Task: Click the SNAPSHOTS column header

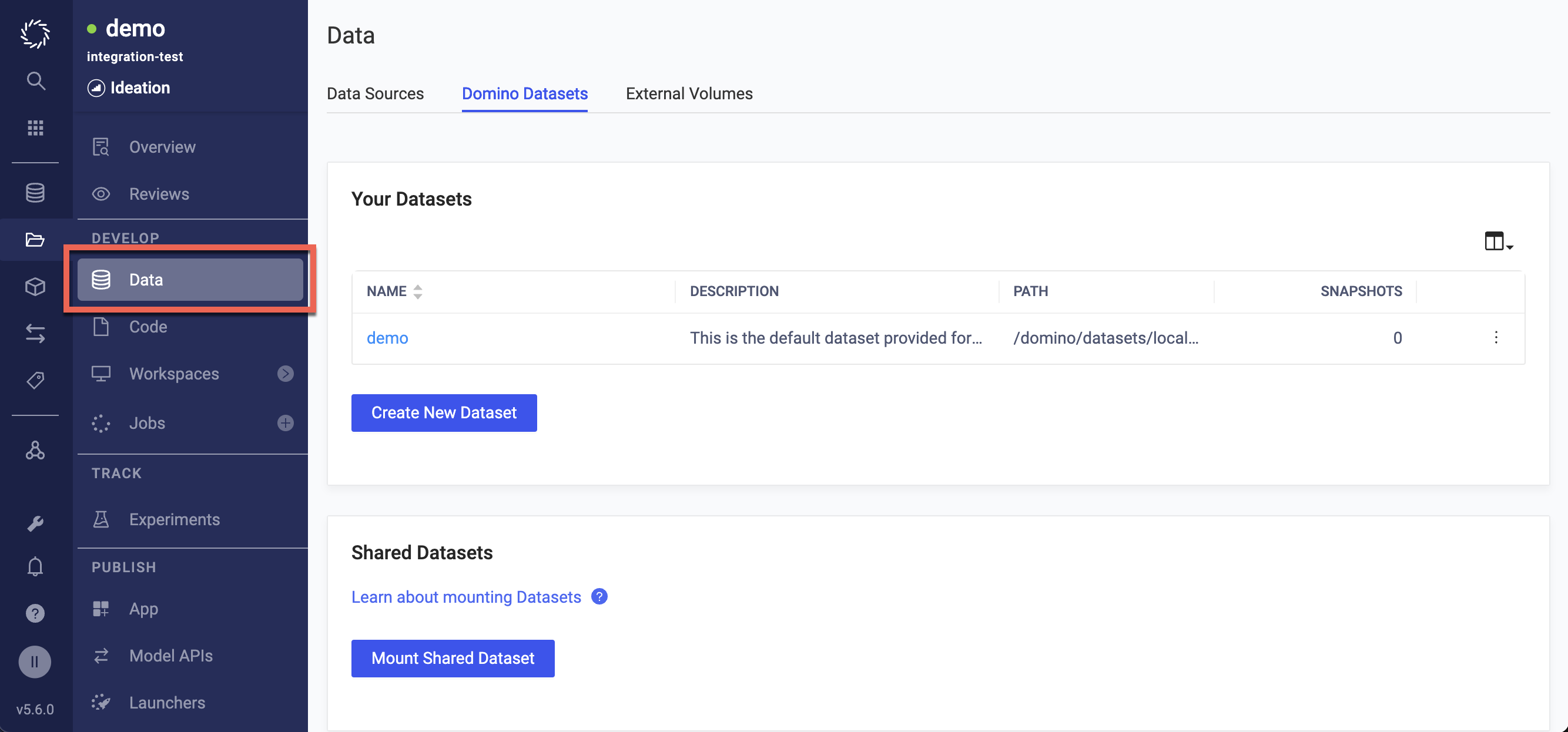Action: (x=1361, y=291)
